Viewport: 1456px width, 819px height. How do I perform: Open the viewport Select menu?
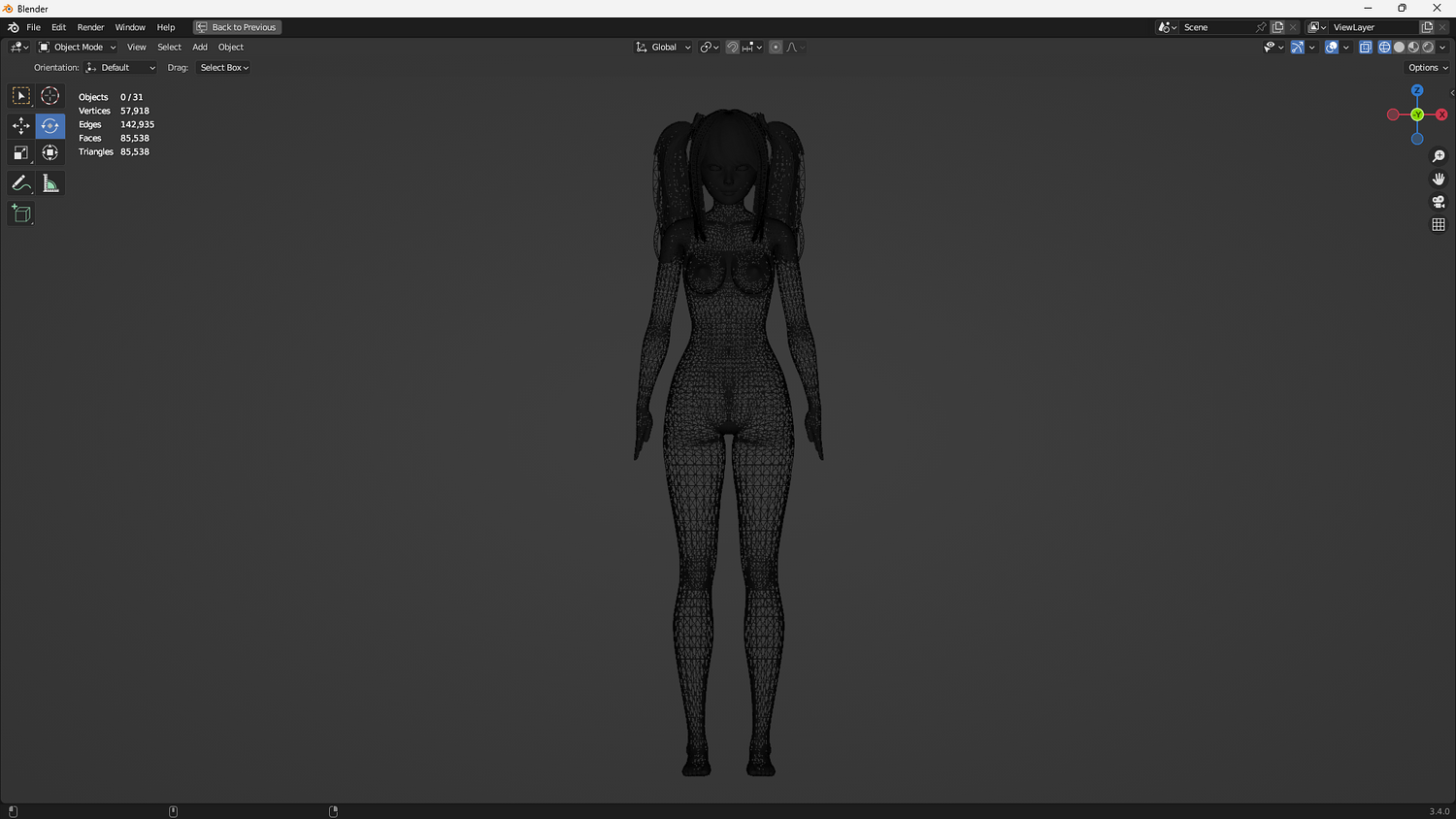169,47
